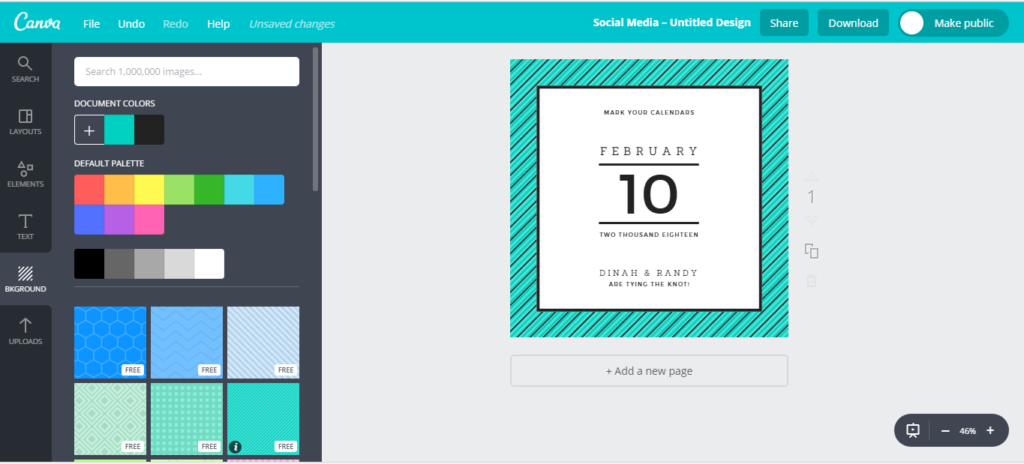Image resolution: width=1024 pixels, height=464 pixels.
Task: Toggle the Make public switch
Action: pos(912,23)
